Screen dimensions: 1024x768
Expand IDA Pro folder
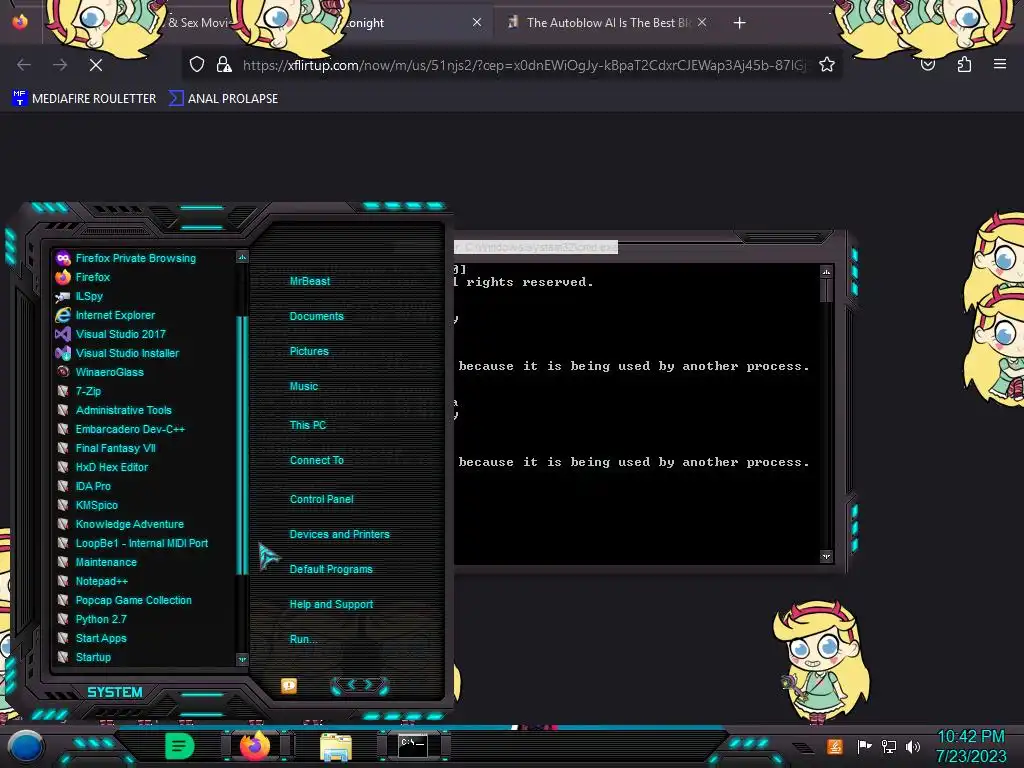[x=84, y=486]
